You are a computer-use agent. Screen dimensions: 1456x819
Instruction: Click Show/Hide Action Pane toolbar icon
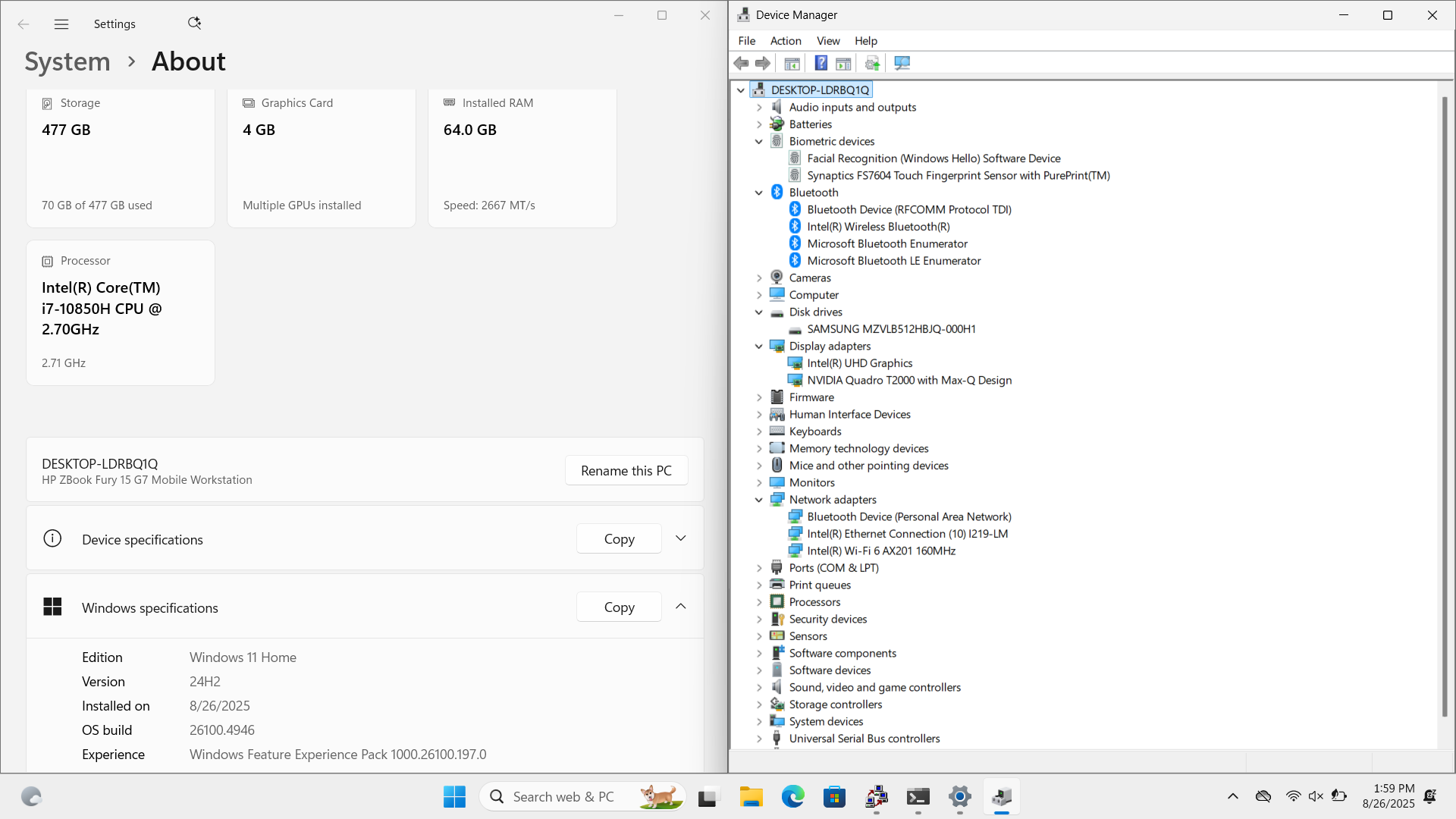[x=843, y=63]
